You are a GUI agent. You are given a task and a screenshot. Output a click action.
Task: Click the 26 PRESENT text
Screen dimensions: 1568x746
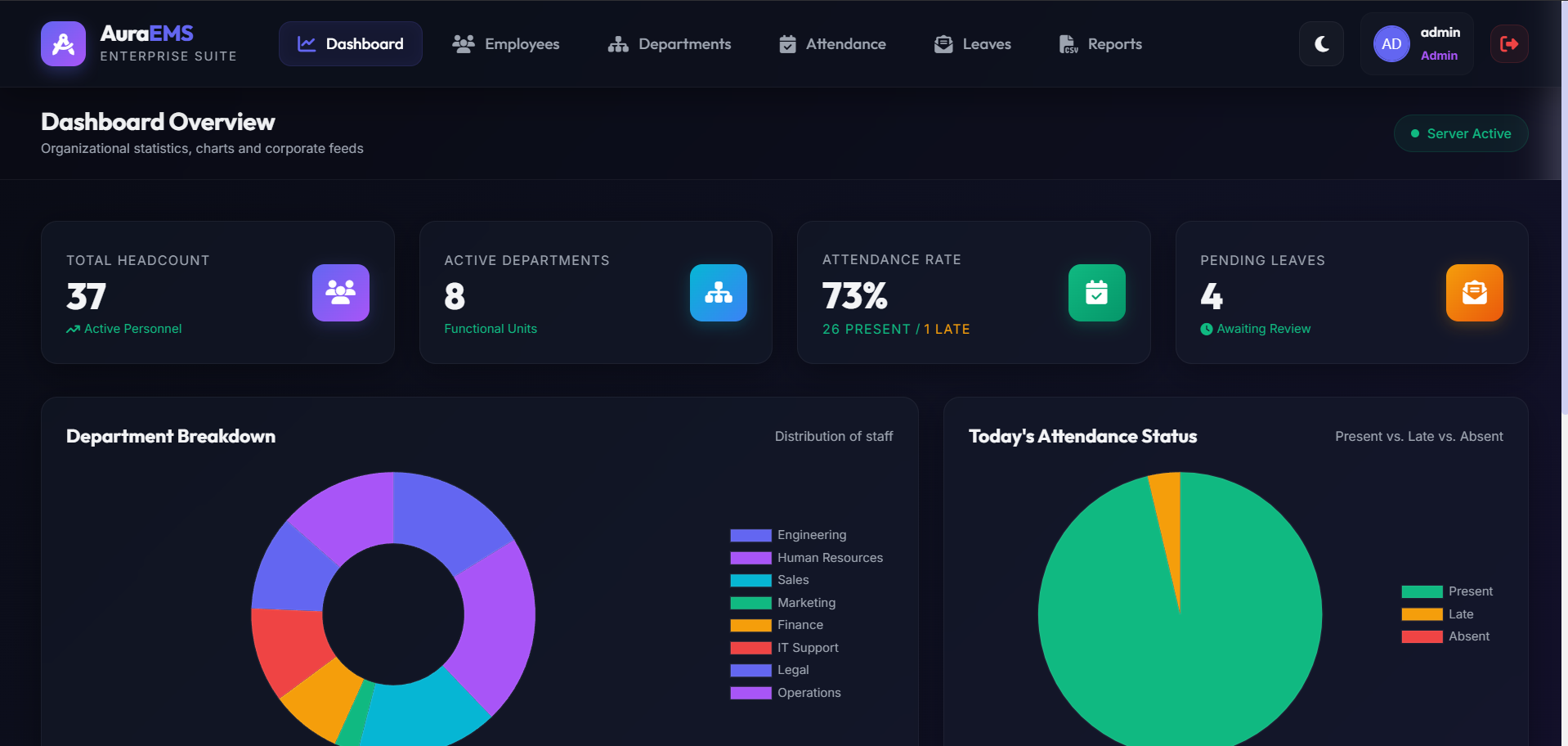point(866,329)
